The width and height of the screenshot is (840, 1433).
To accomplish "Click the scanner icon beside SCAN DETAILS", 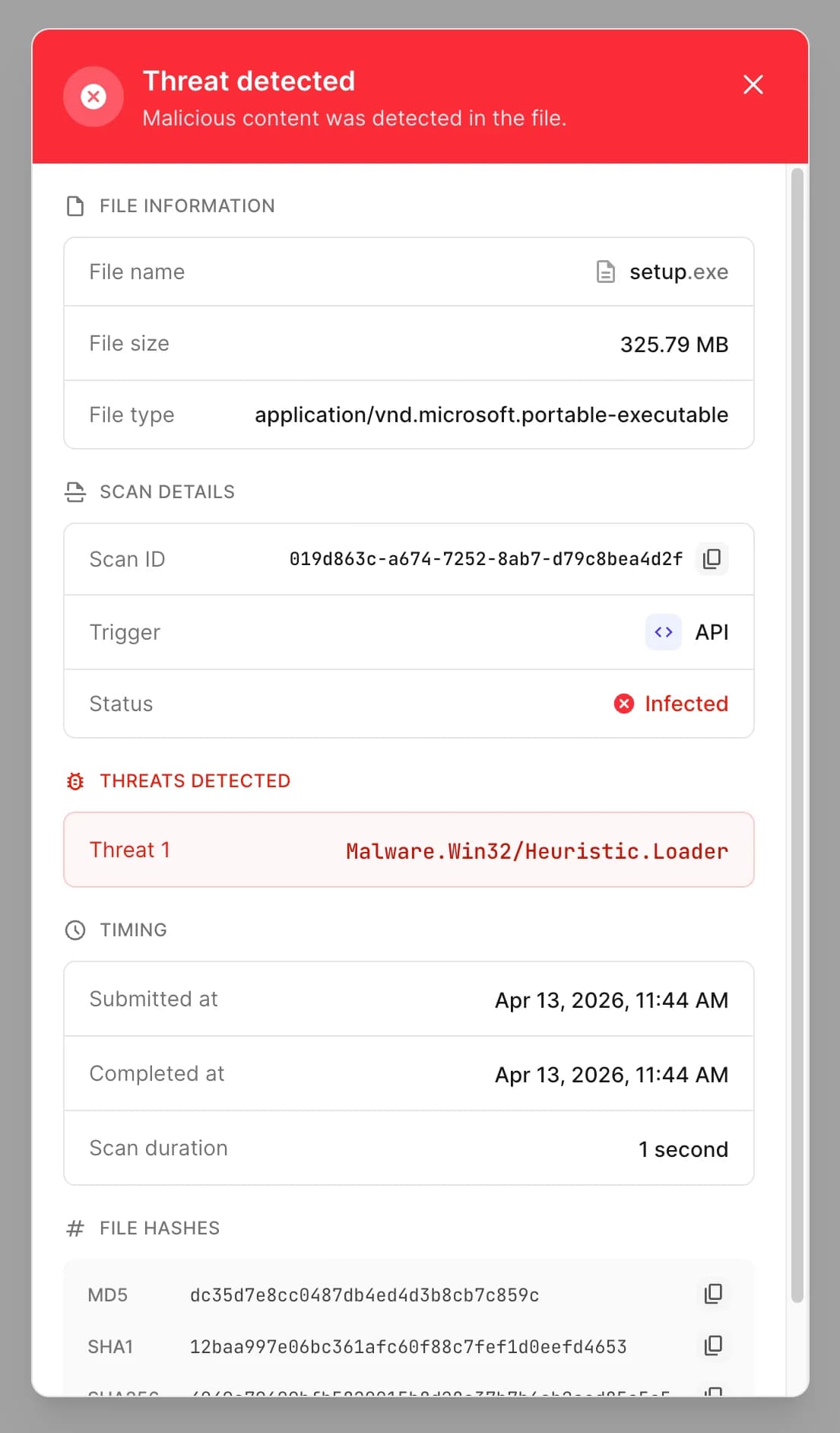I will (x=74, y=491).
